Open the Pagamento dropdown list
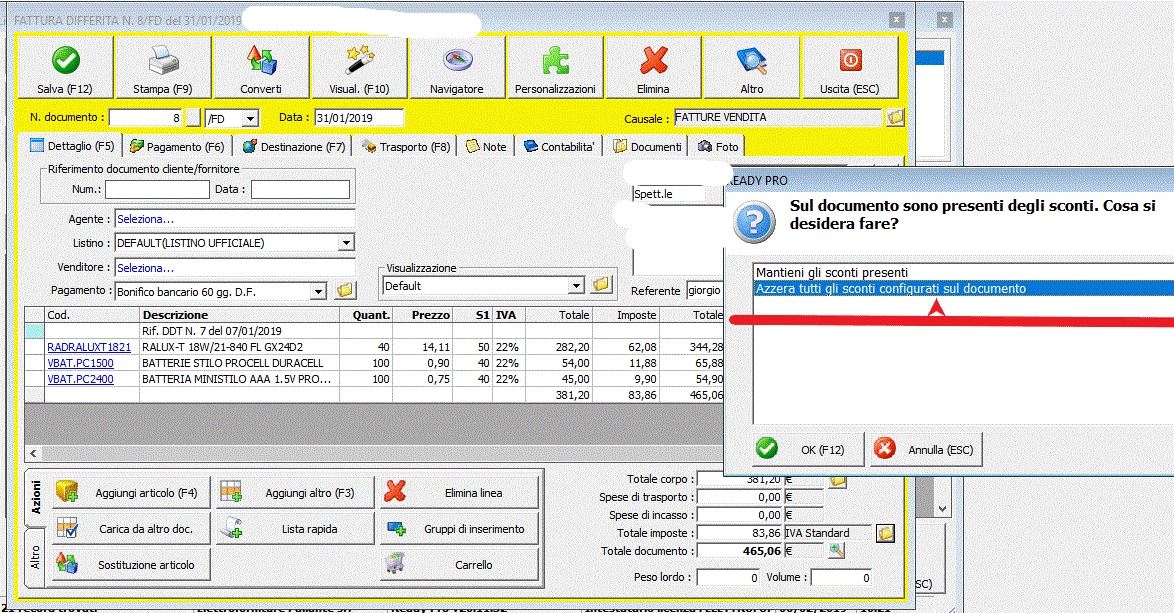Screen dimensions: 1174x613 [319, 291]
